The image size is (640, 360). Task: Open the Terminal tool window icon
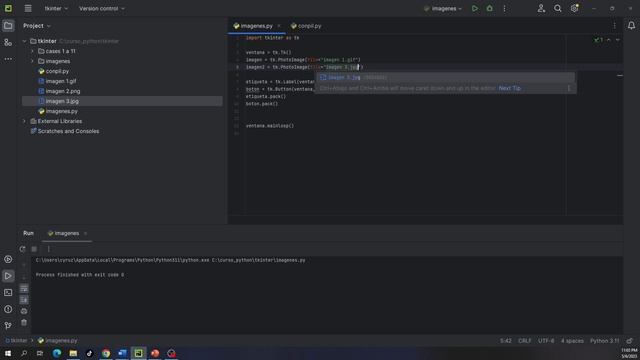click(x=8, y=293)
